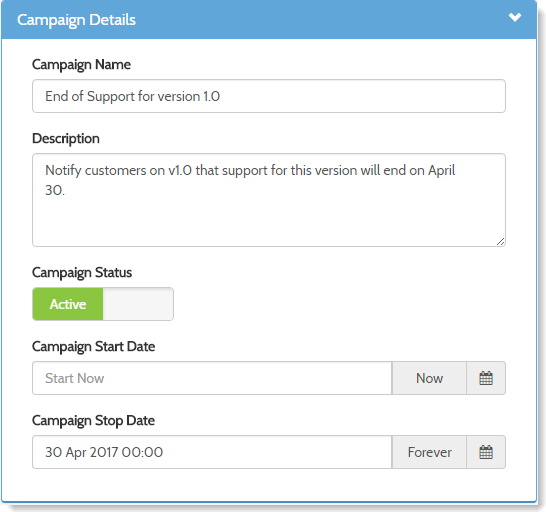Screen dimensions: 546x512
Task: Click the Campaign Start Date label
Action: [93, 347]
